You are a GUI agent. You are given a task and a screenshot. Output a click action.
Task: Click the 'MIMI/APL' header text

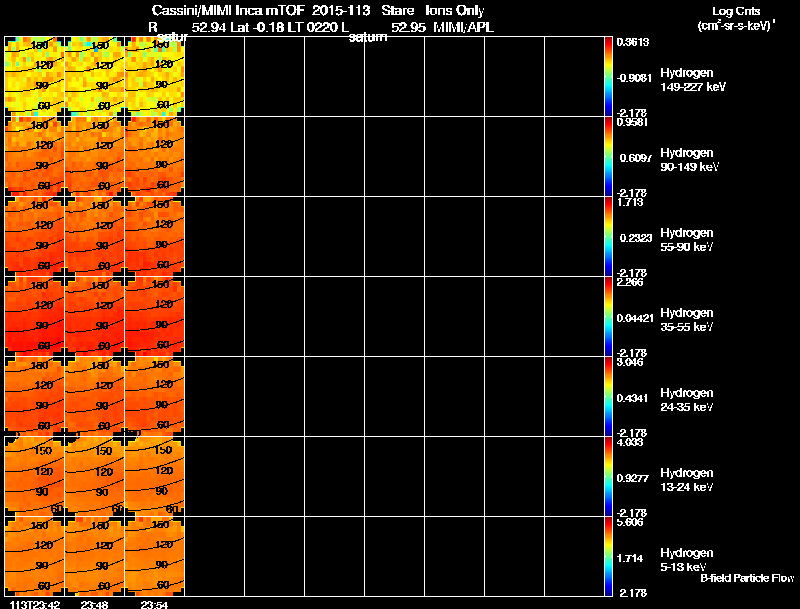(463, 27)
